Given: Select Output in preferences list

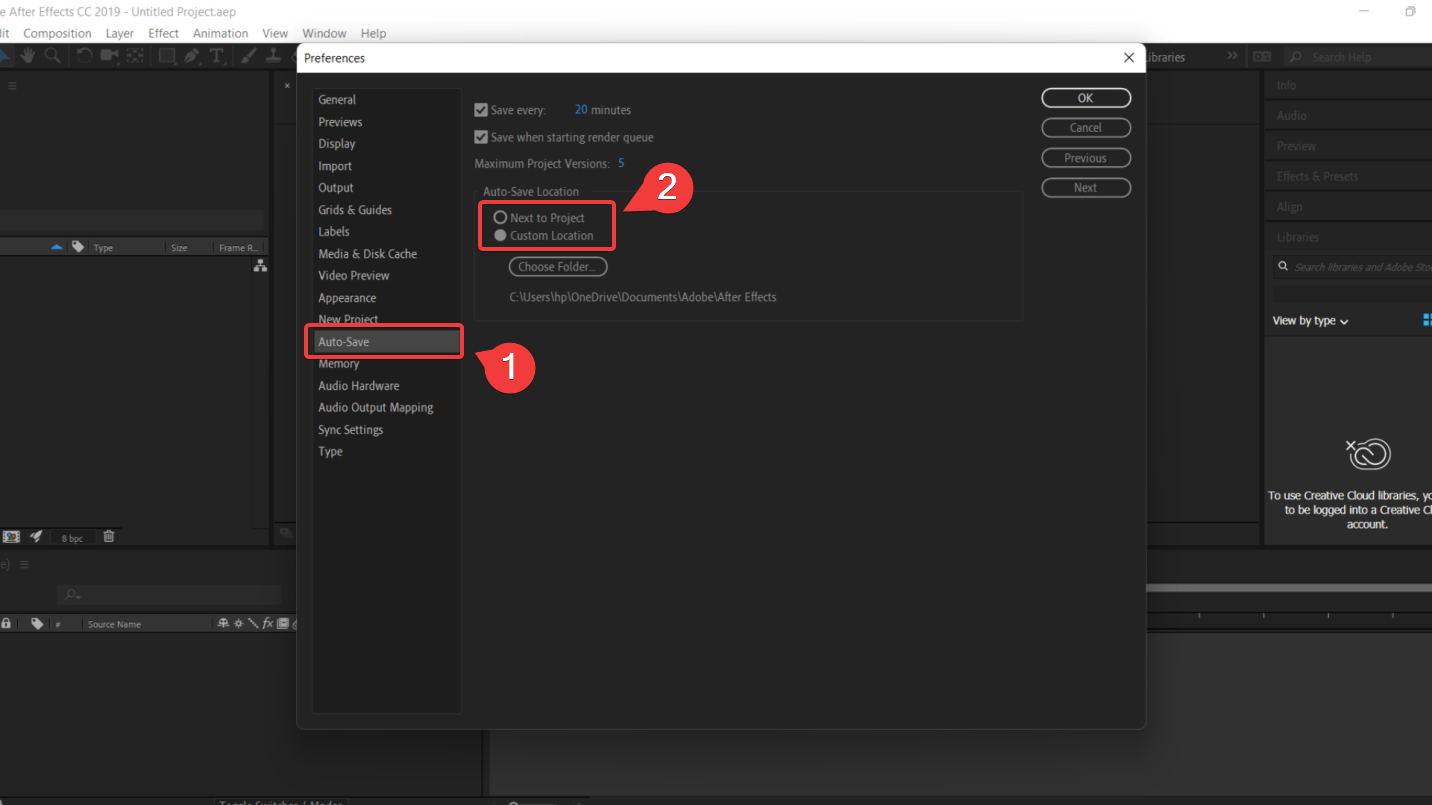Looking at the screenshot, I should pyautogui.click(x=336, y=188).
